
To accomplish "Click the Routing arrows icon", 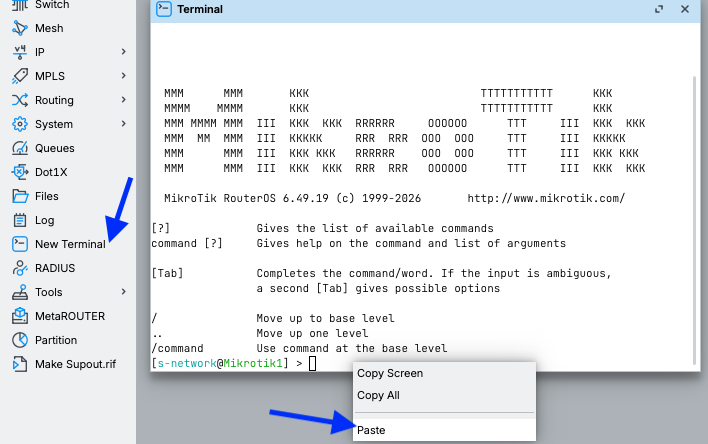I will [20, 100].
